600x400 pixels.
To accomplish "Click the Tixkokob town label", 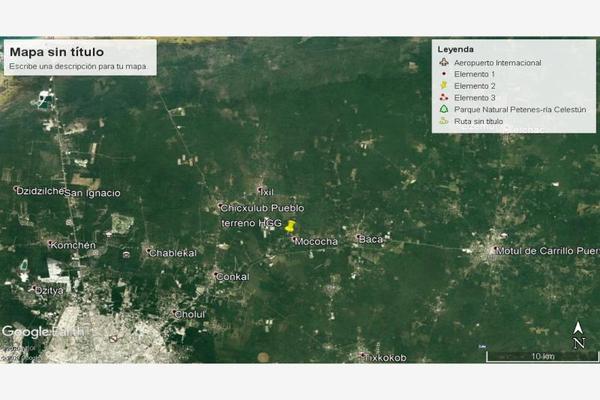I will 386,357.
